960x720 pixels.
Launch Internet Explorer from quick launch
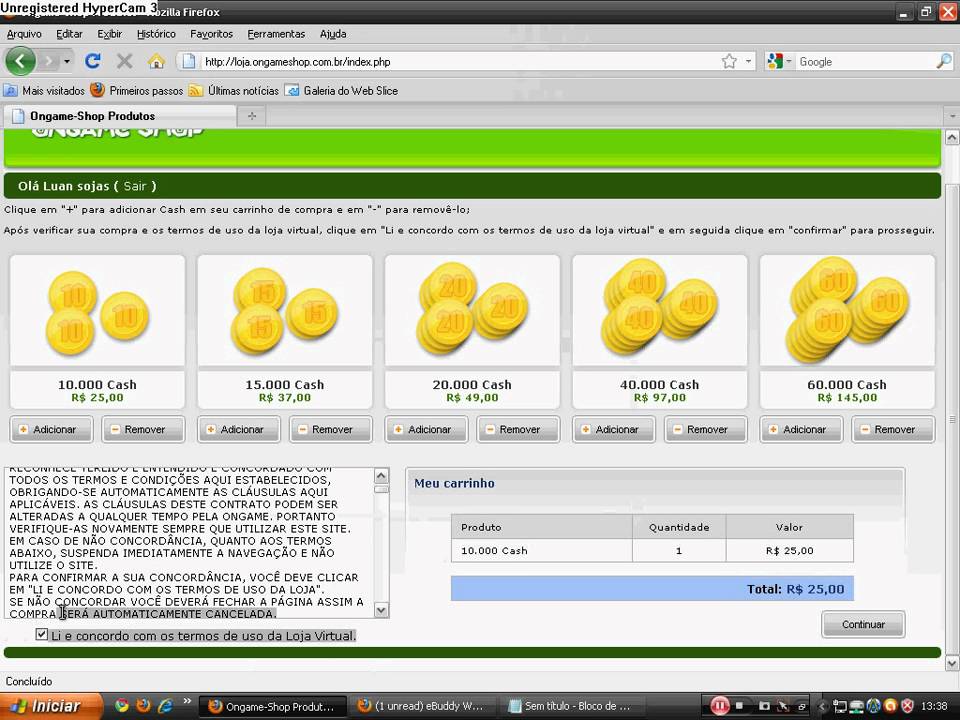point(165,706)
